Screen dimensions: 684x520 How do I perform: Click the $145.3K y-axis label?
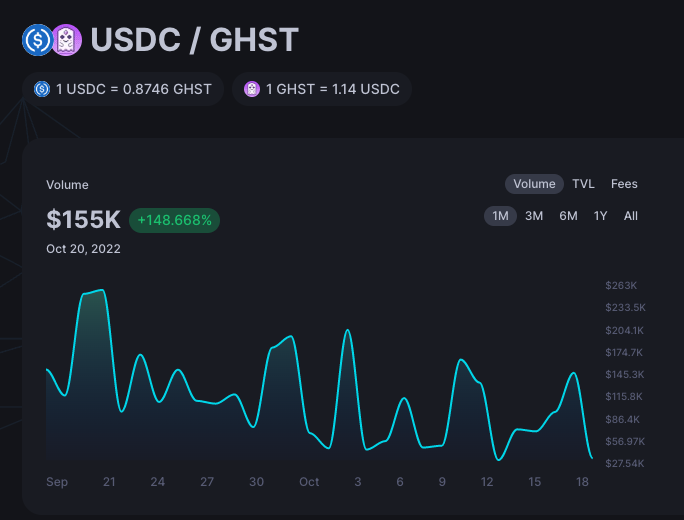(x=625, y=374)
